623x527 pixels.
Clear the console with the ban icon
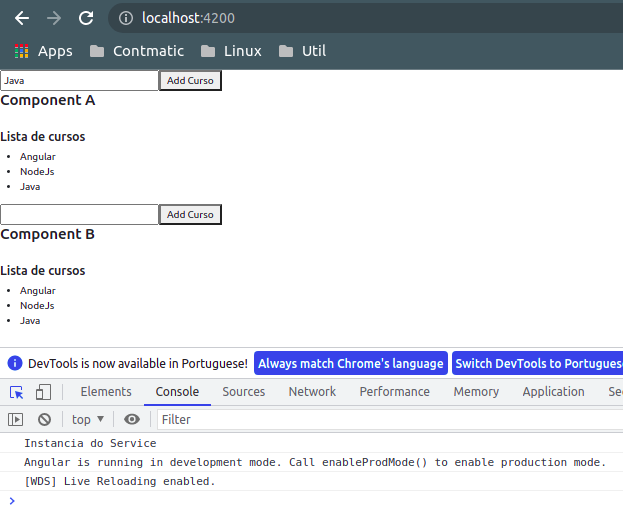pos(44,419)
